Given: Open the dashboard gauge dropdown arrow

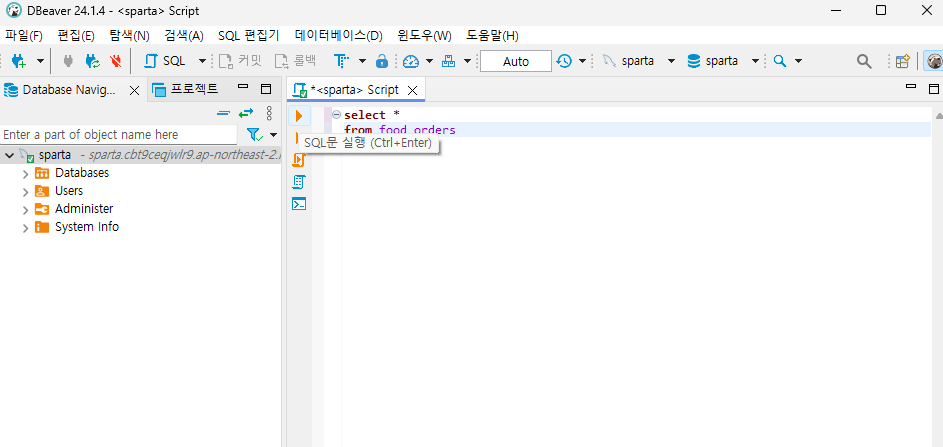Looking at the screenshot, I should (x=429, y=61).
